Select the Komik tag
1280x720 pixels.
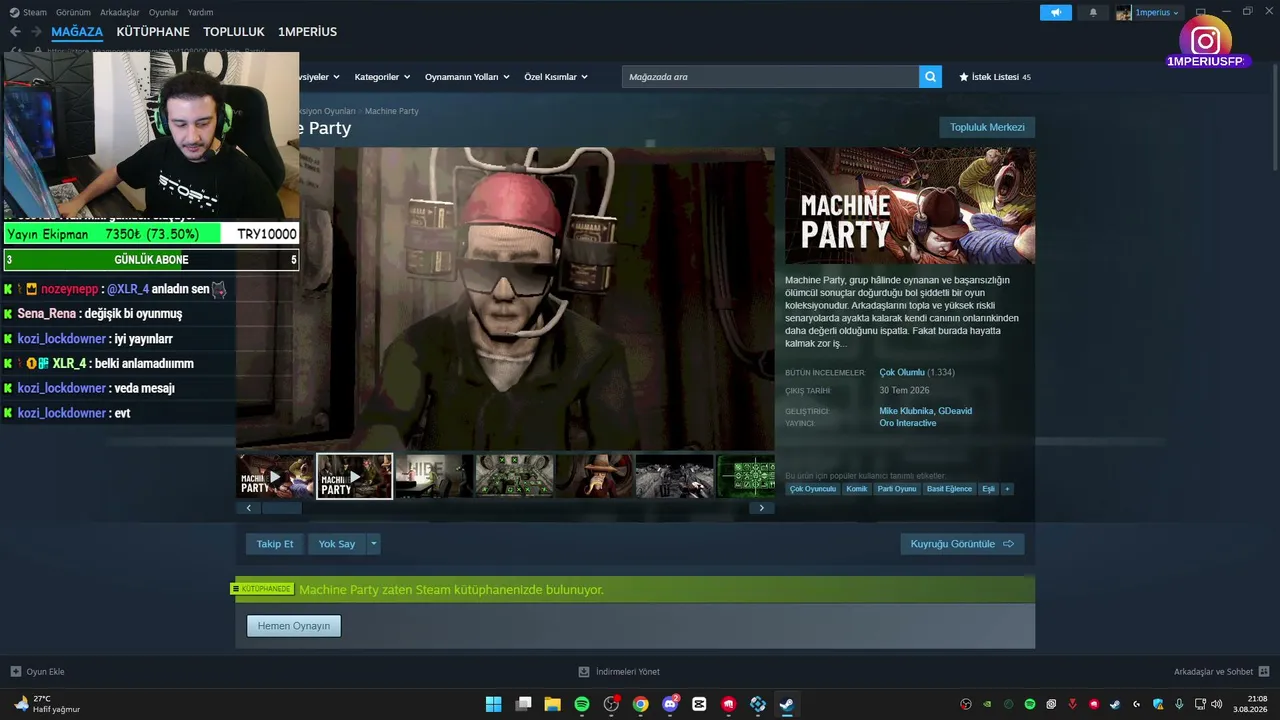(857, 489)
